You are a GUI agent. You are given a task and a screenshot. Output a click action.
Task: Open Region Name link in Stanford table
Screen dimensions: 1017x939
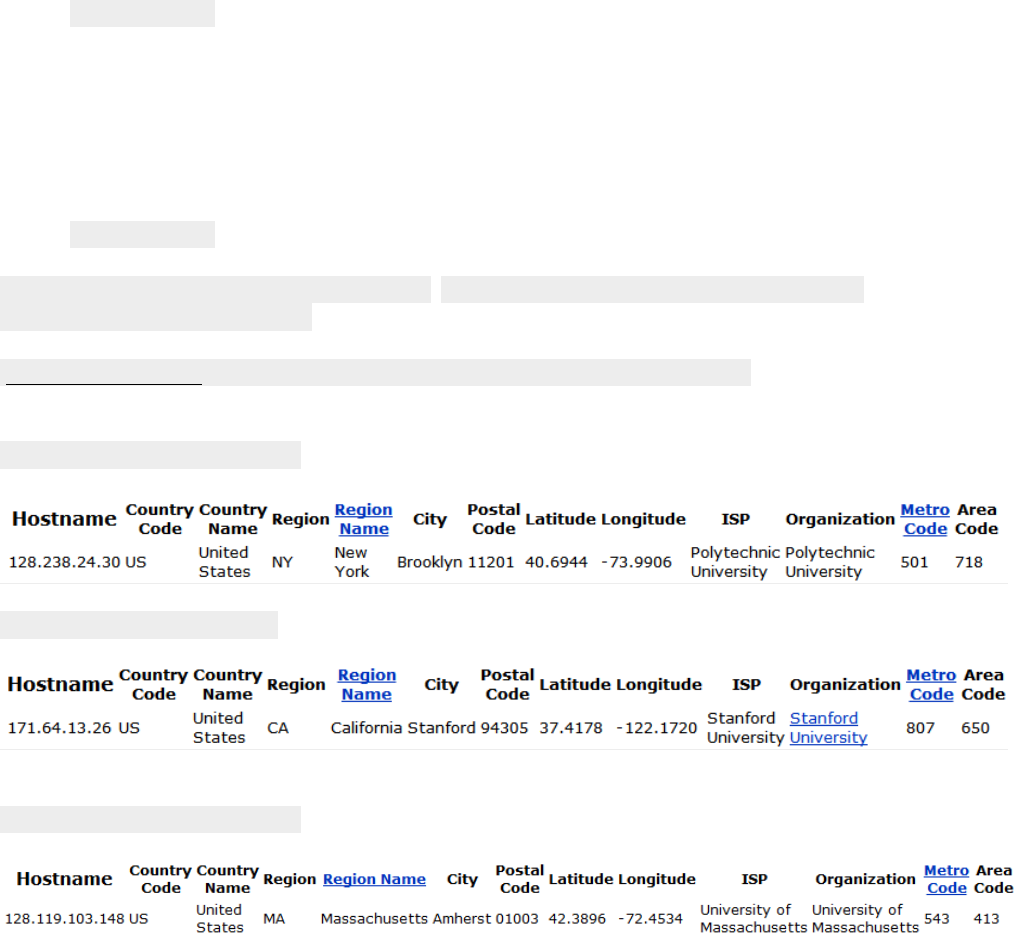[366, 684]
